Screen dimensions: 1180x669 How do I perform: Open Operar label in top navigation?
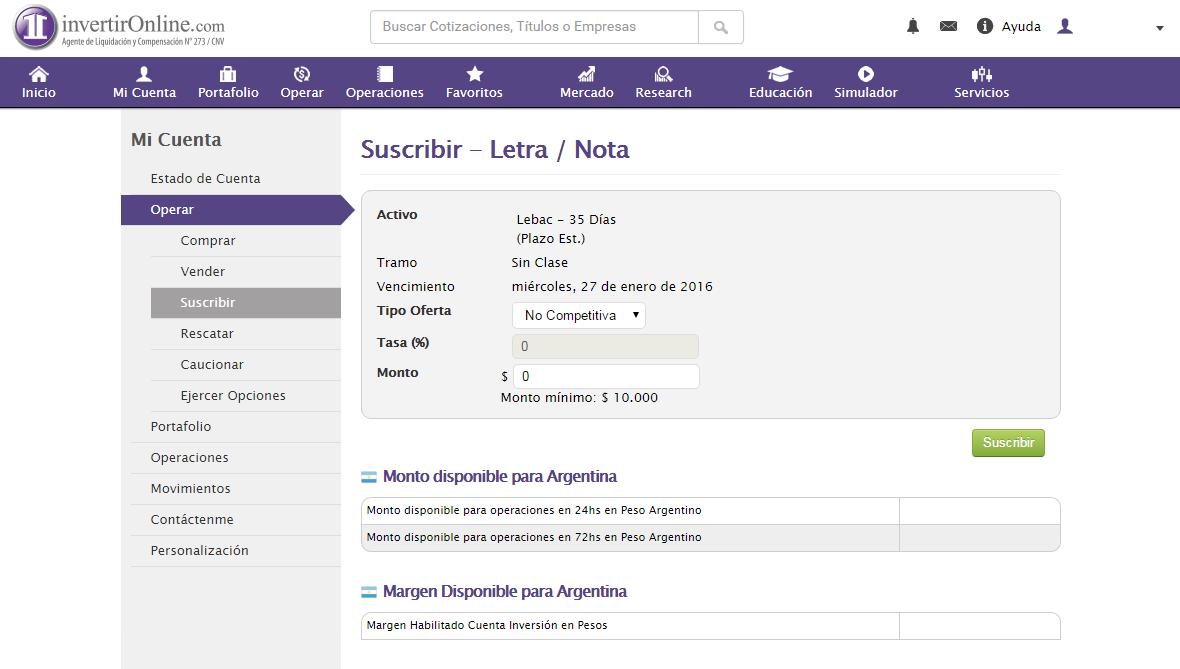click(x=302, y=93)
